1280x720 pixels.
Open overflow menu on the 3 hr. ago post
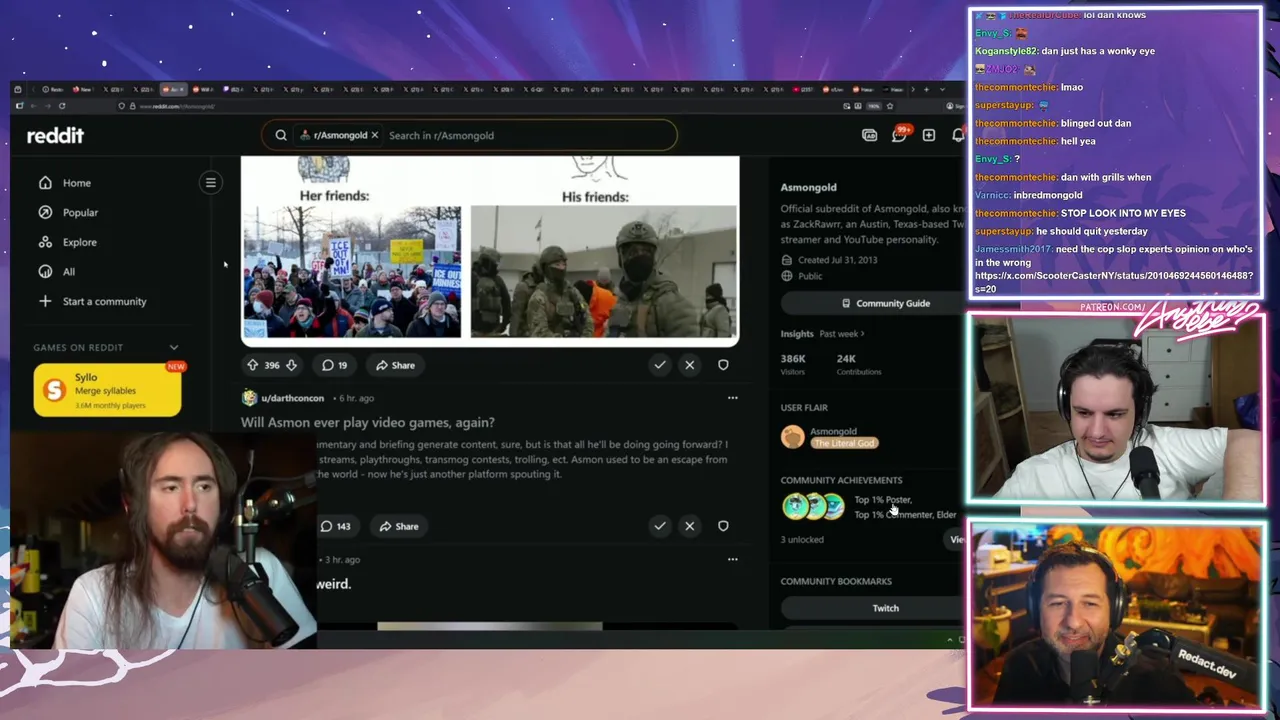(732, 560)
